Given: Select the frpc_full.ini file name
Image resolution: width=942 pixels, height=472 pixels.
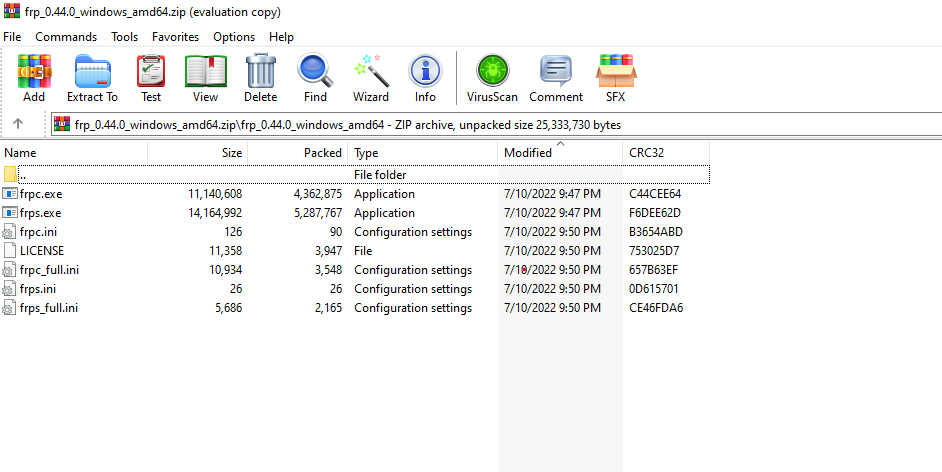Looking at the screenshot, I should (49, 270).
